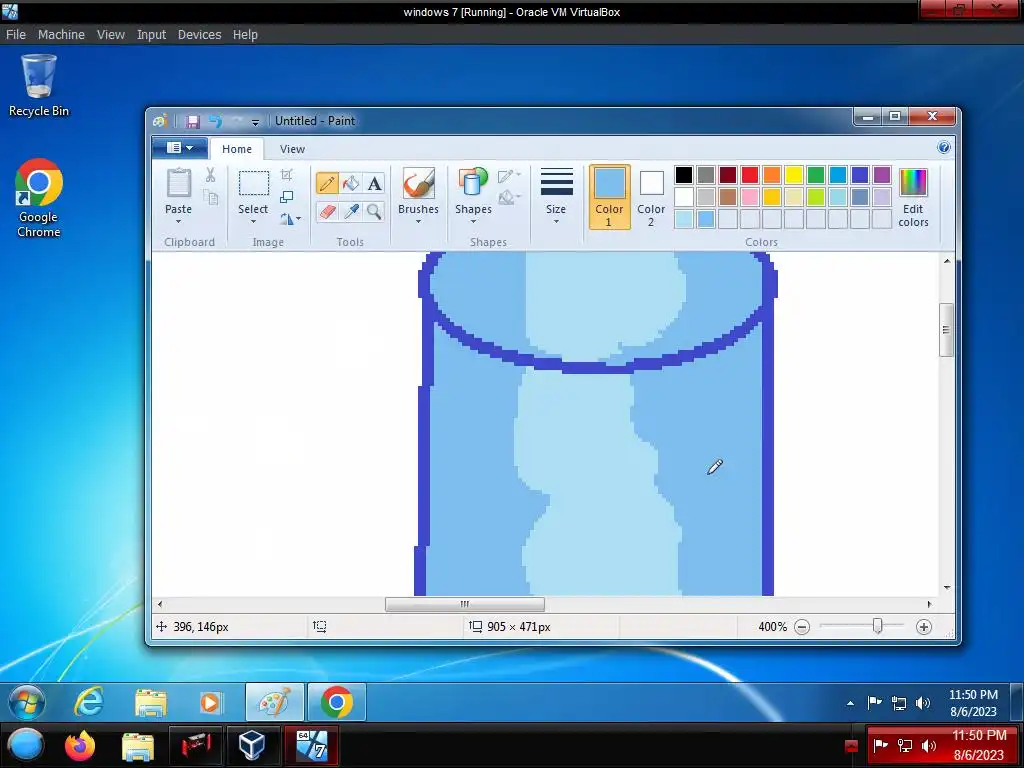Screen dimensions: 1024x768
Task: Open Firefox on the host taskbar
Action: (x=80, y=745)
